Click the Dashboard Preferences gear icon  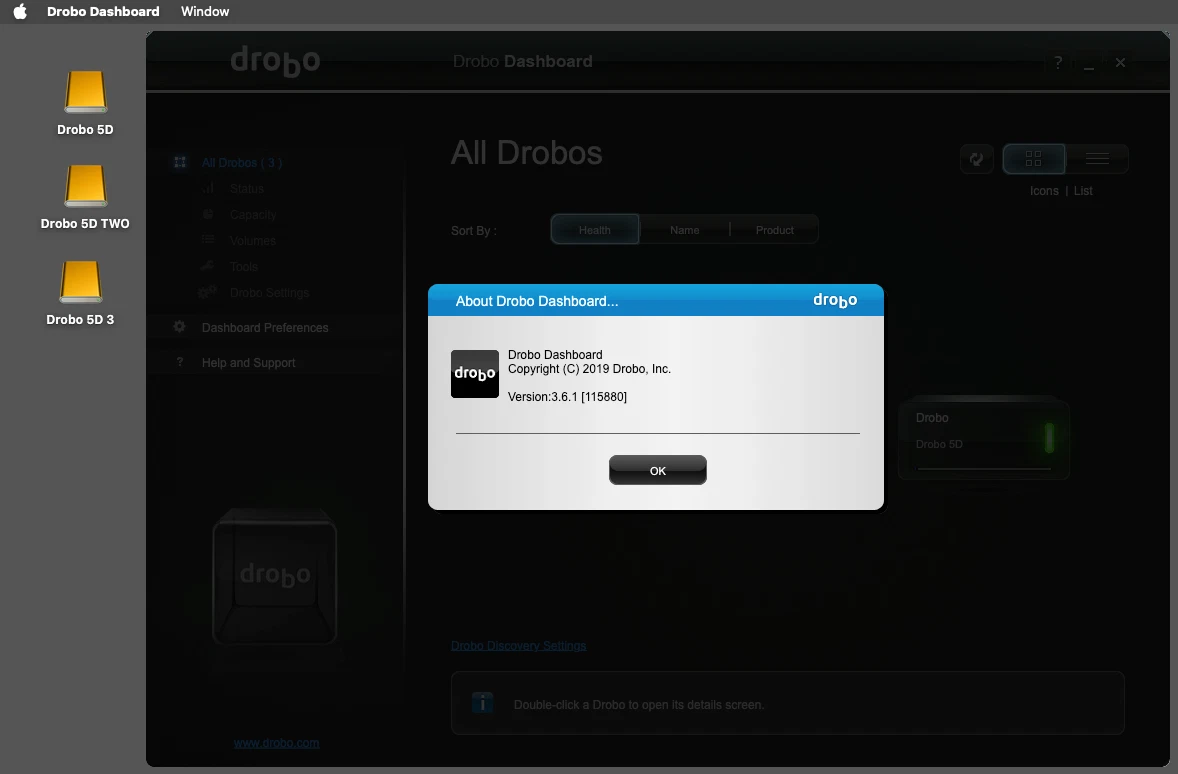[180, 327]
